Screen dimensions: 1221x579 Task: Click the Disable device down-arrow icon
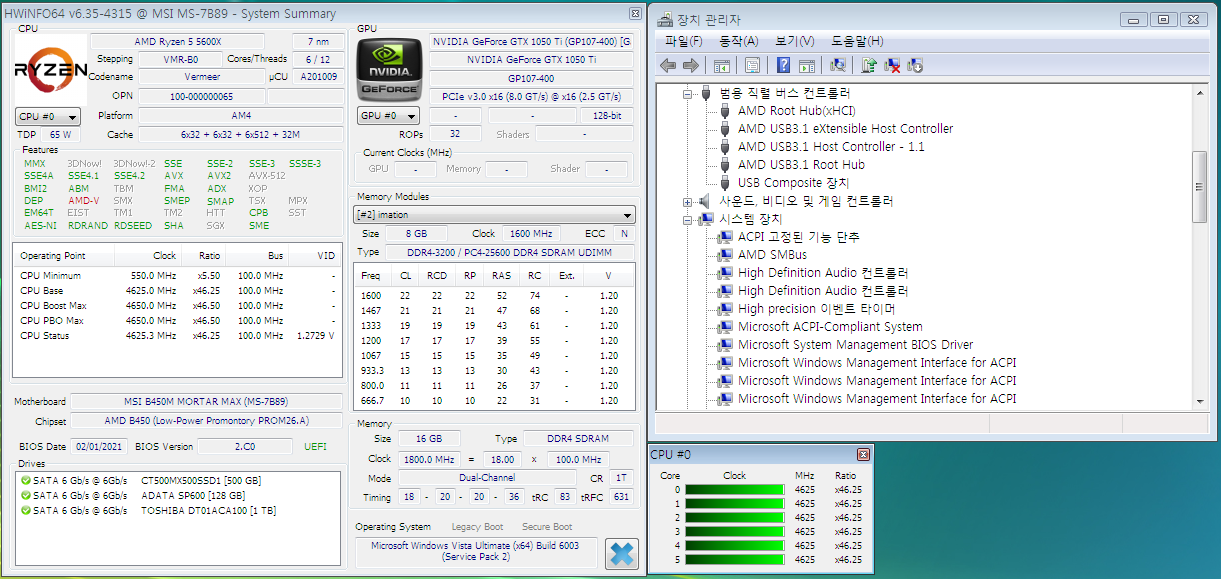pyautogui.click(x=914, y=66)
